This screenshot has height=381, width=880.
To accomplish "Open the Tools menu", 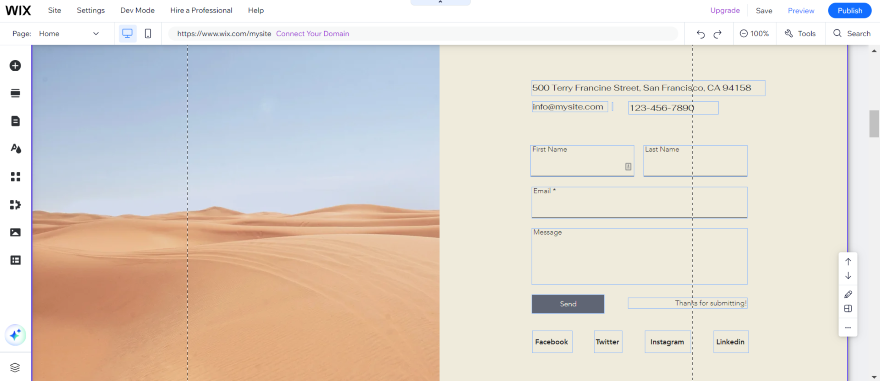I will pos(800,34).
